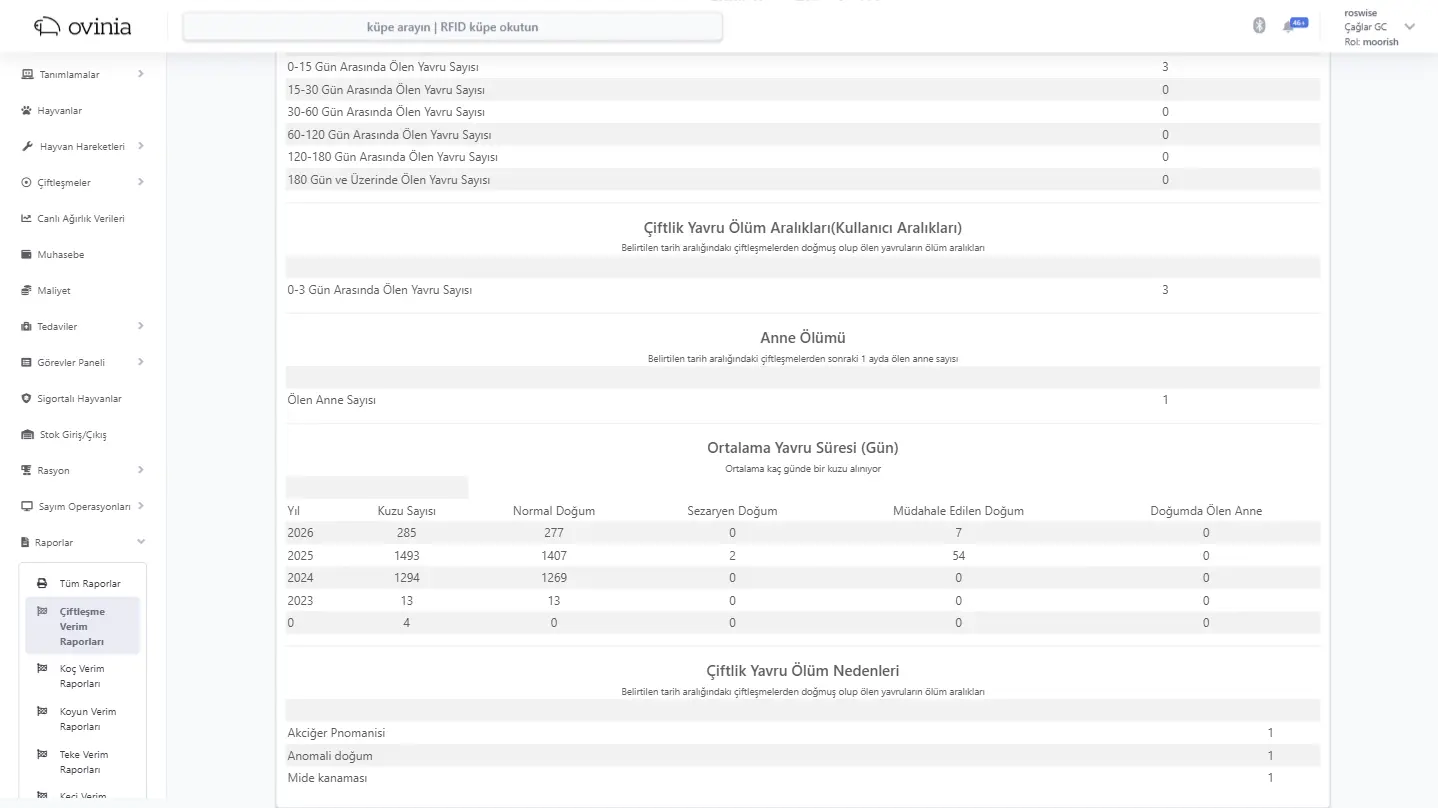The height and width of the screenshot is (808, 1438).
Task: Expand the Tanımlamalar submenu
Action: pyautogui.click(x=140, y=74)
